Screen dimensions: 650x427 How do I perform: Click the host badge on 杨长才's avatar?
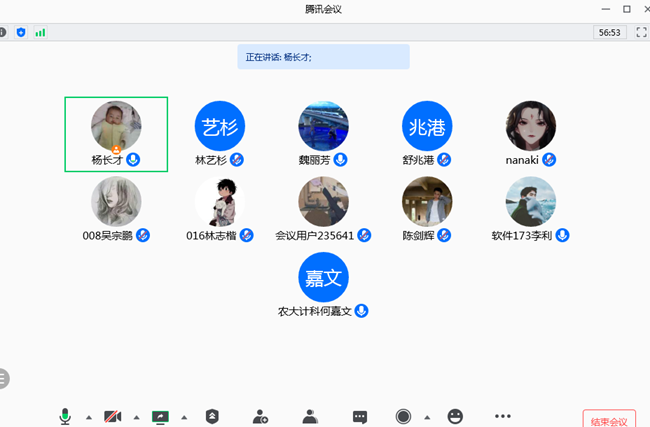(116, 150)
